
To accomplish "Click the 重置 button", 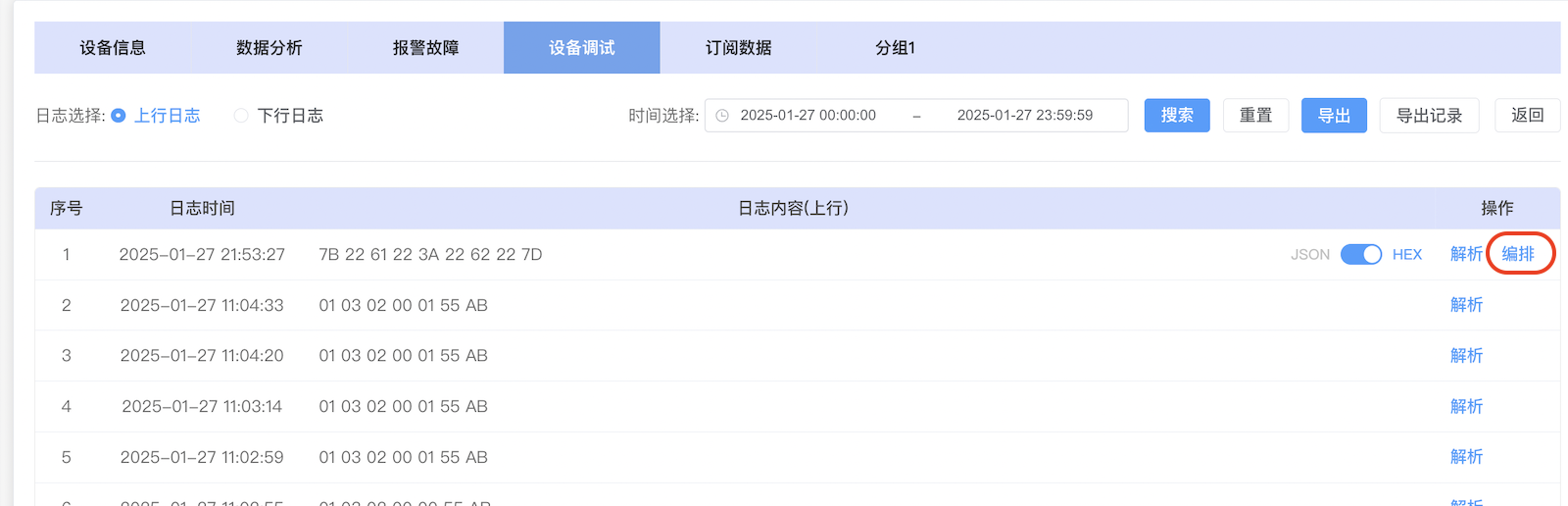I will click(1255, 116).
